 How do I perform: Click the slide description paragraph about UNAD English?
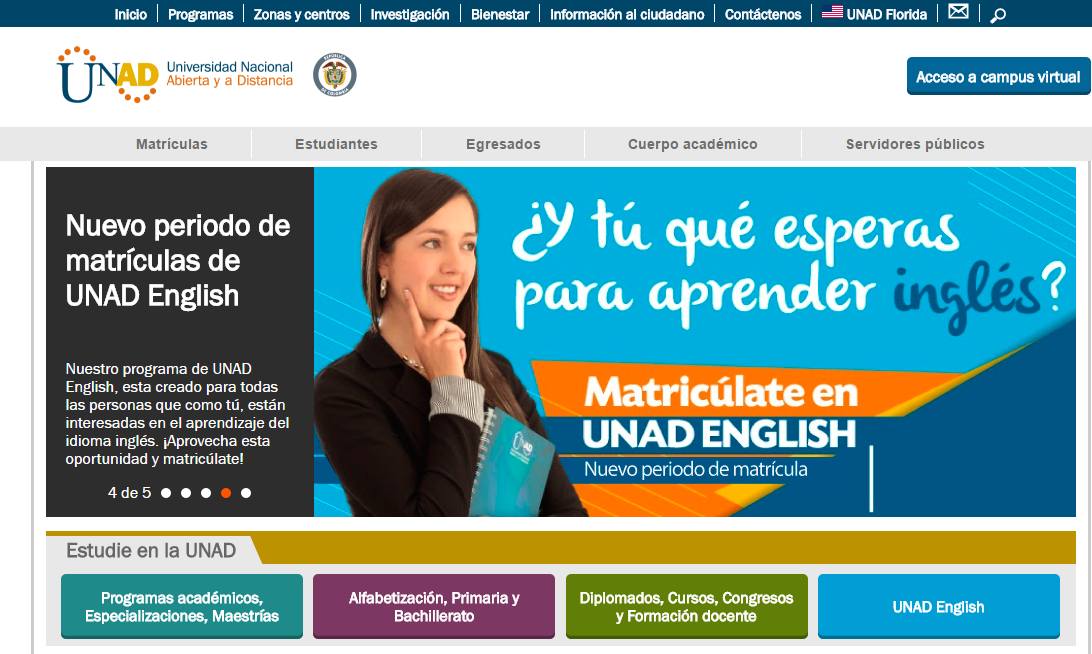point(178,414)
